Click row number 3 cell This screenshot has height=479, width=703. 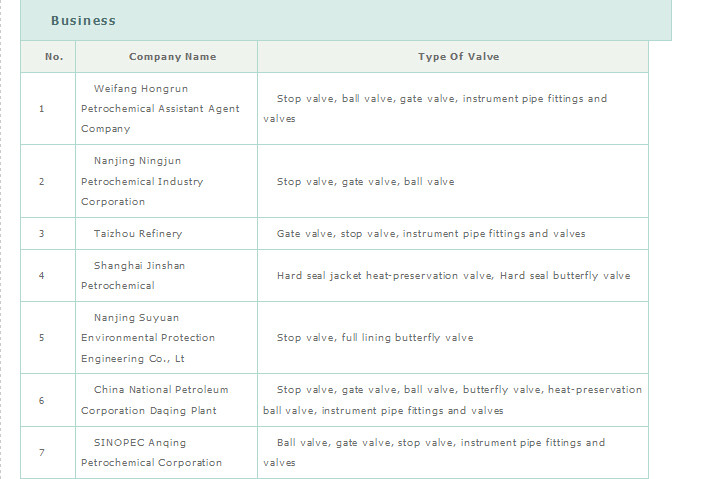point(42,233)
